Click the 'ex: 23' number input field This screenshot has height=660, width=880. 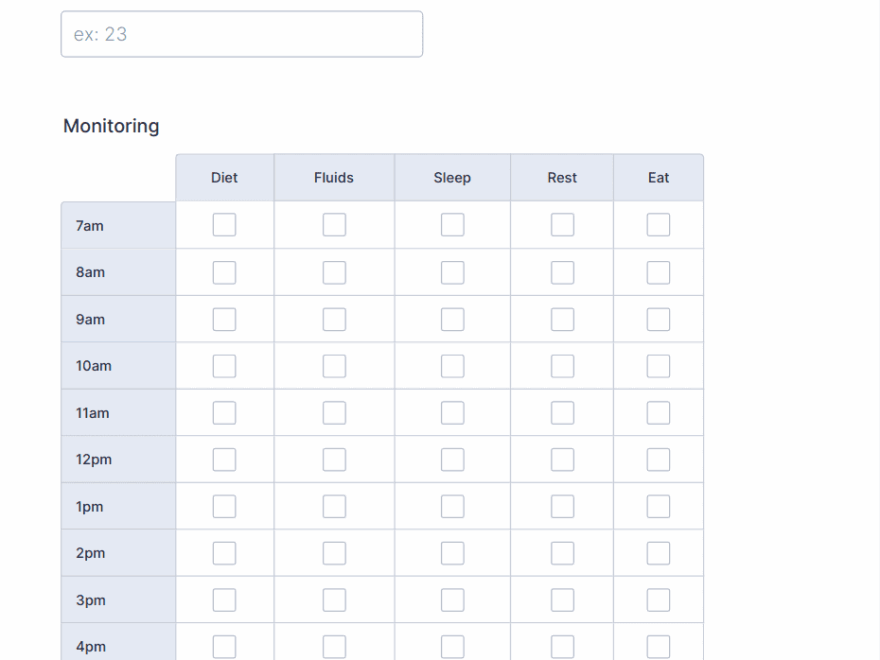point(241,34)
